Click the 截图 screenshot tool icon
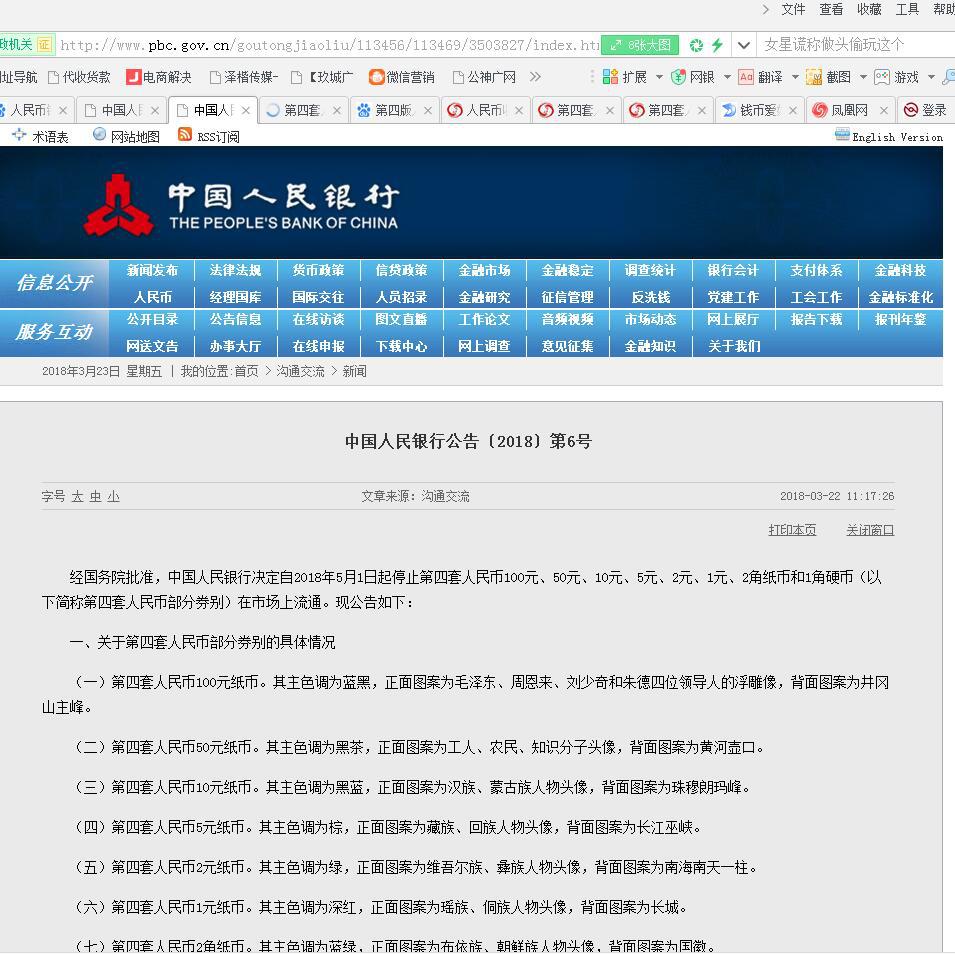This screenshot has width=955, height=954. point(814,77)
